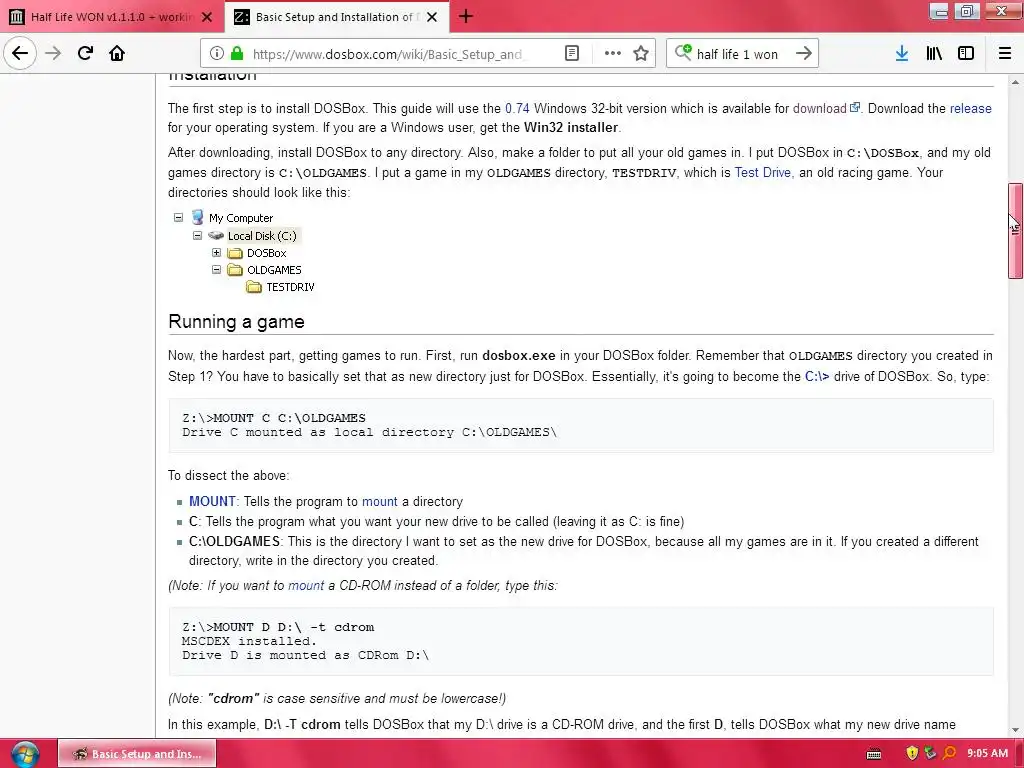This screenshot has width=1024, height=768.
Task: Click the Basic Setup taskbar button
Action: pyautogui.click(x=137, y=754)
